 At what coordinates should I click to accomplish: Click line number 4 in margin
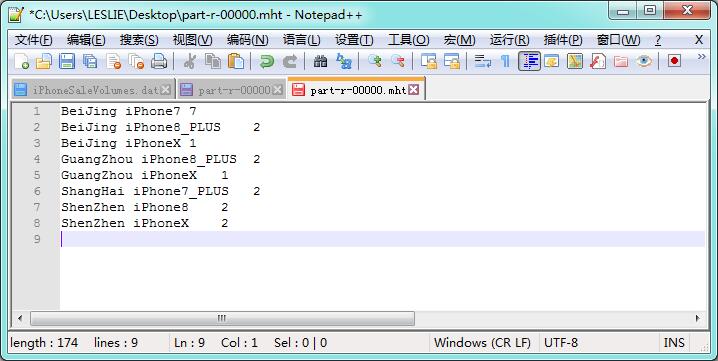coord(37,159)
